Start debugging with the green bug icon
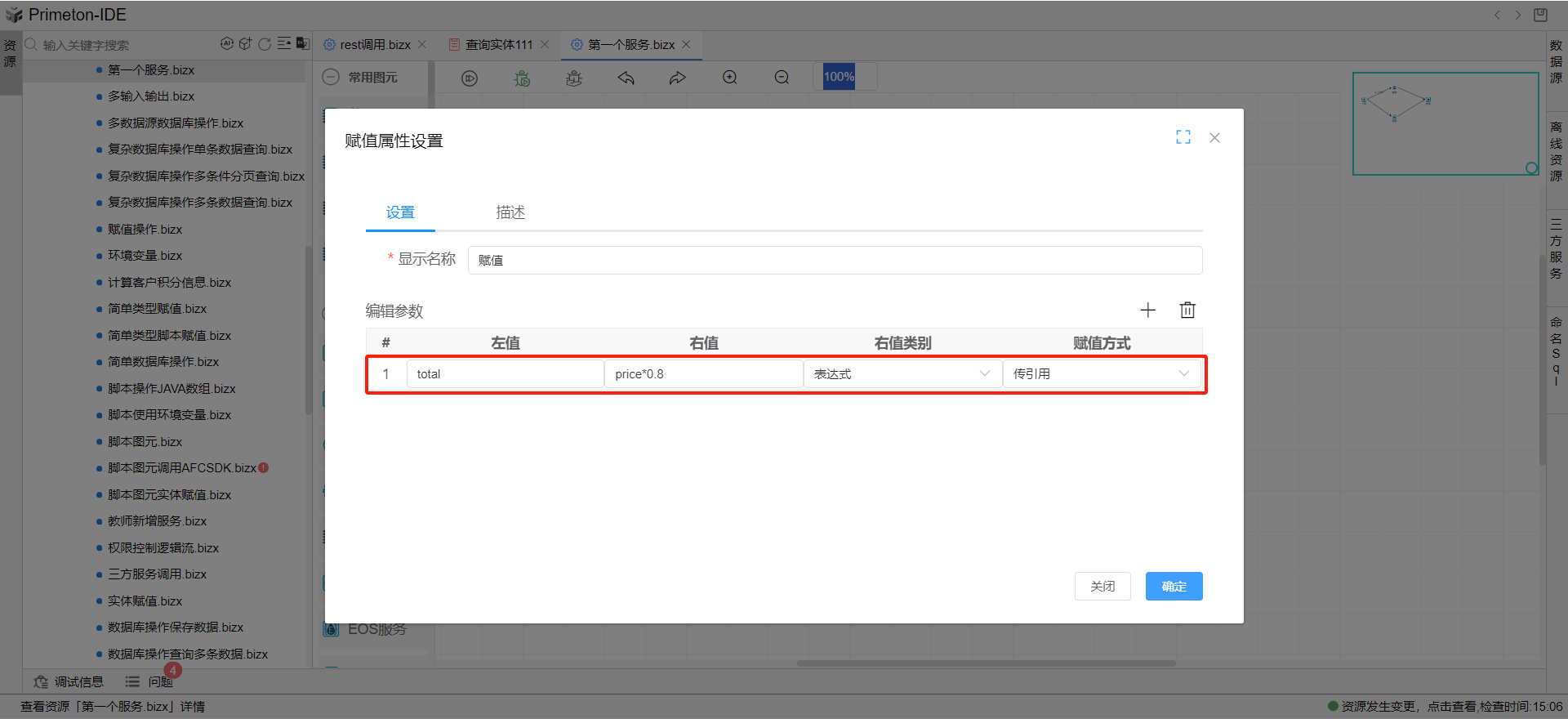This screenshot has height=719, width=1568. pos(522,78)
